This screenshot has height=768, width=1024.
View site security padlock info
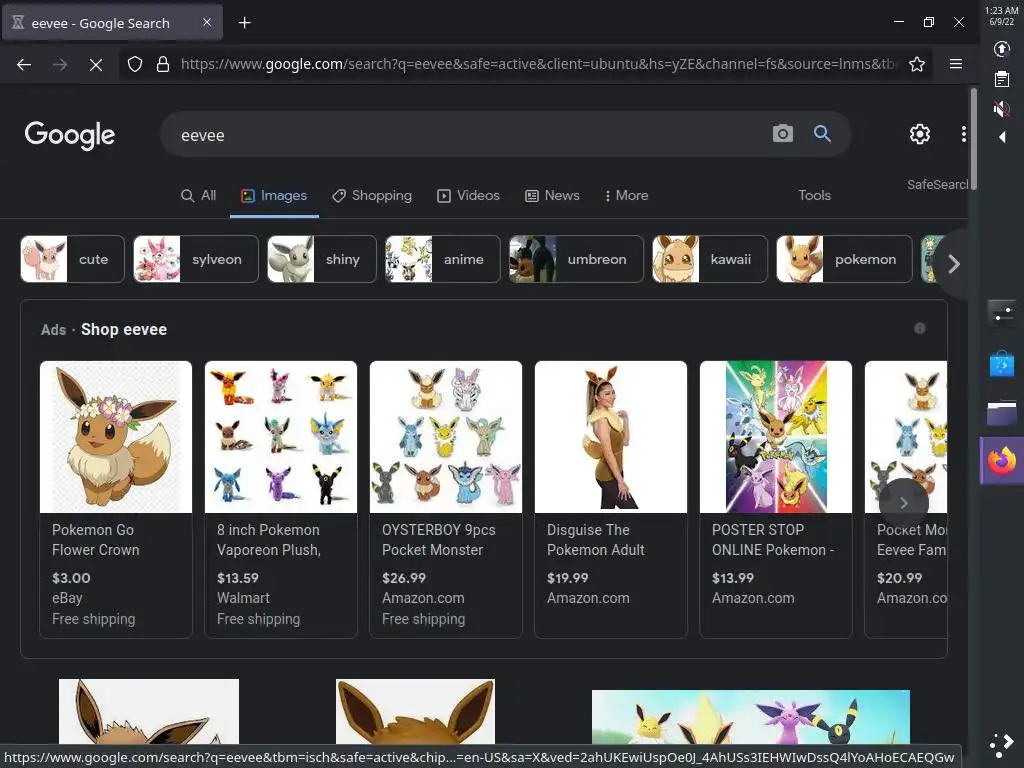[x=163, y=64]
